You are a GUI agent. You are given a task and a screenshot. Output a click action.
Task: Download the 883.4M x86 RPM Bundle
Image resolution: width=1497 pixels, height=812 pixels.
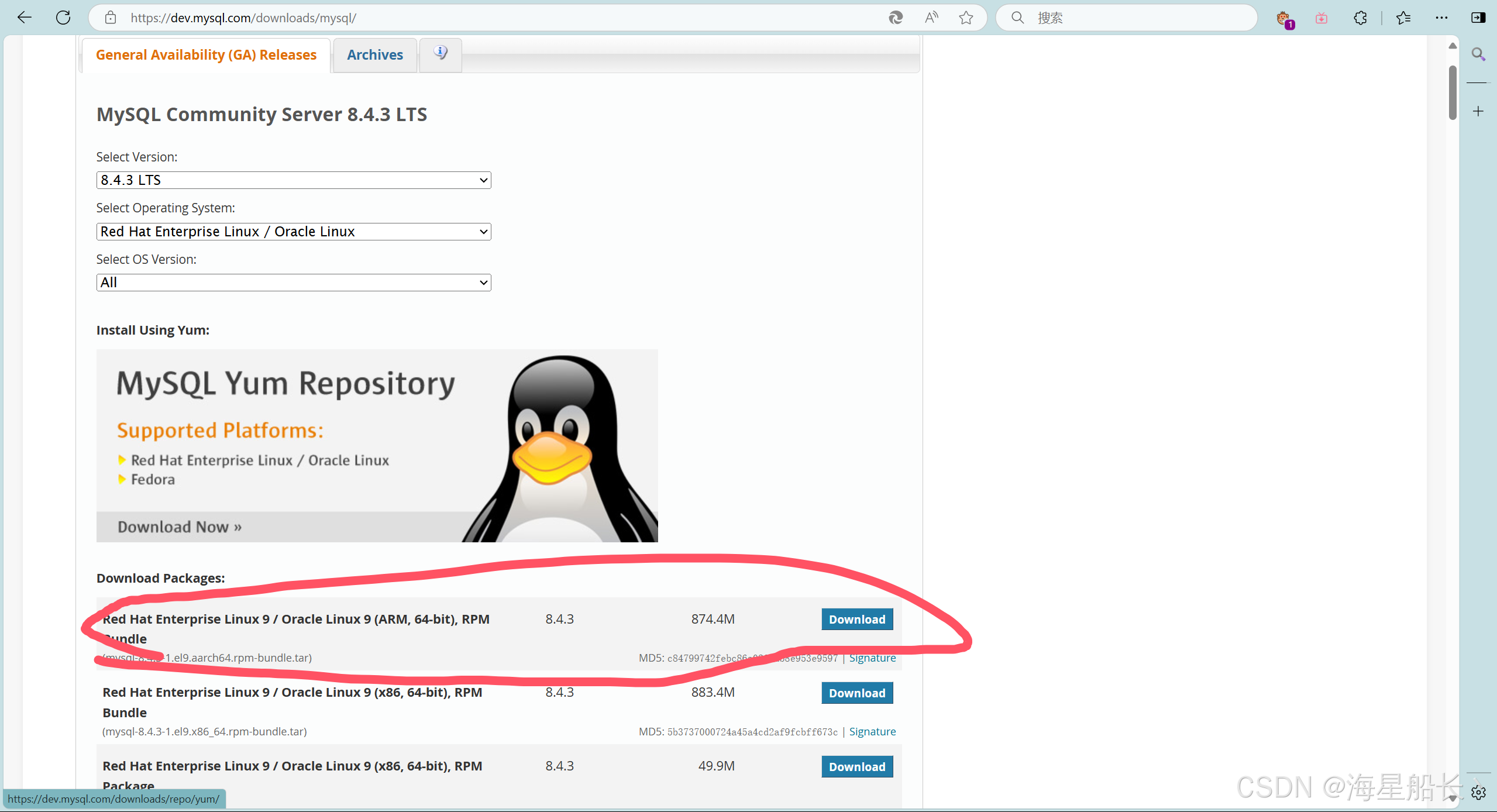[x=857, y=693]
